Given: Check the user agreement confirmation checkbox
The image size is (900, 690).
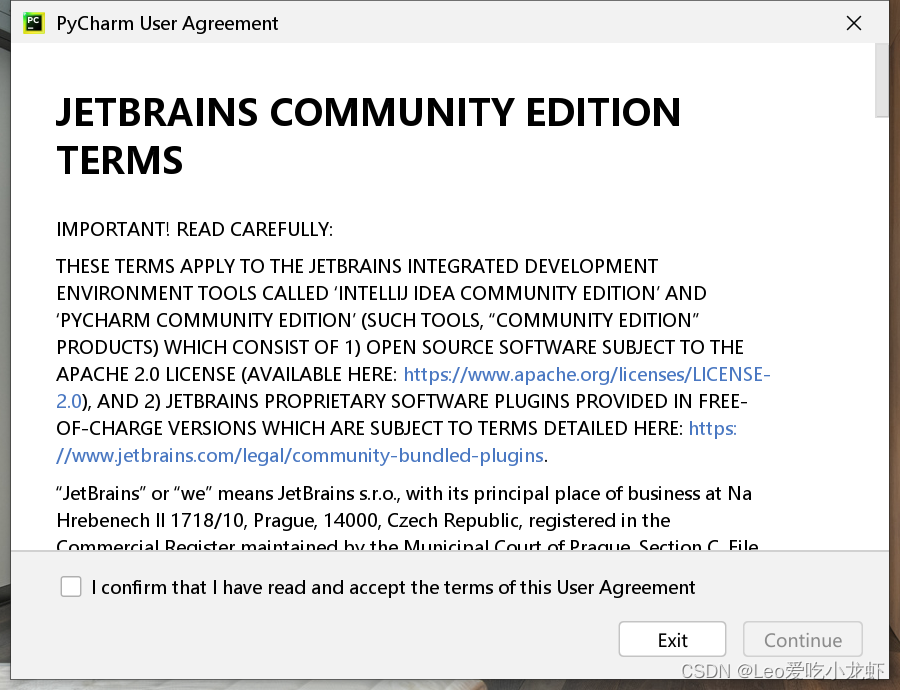Looking at the screenshot, I should pos(71,587).
